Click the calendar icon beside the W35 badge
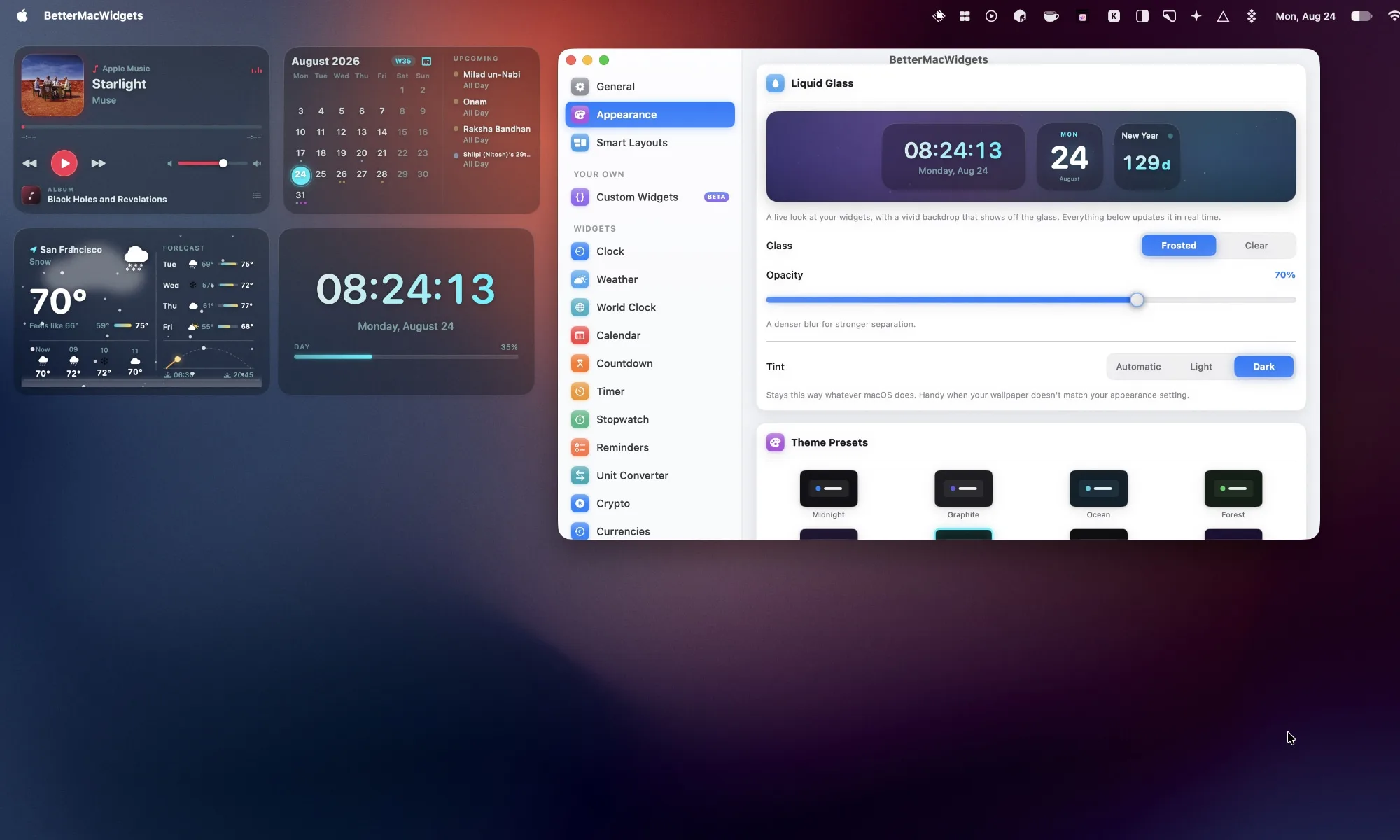 coord(426,62)
